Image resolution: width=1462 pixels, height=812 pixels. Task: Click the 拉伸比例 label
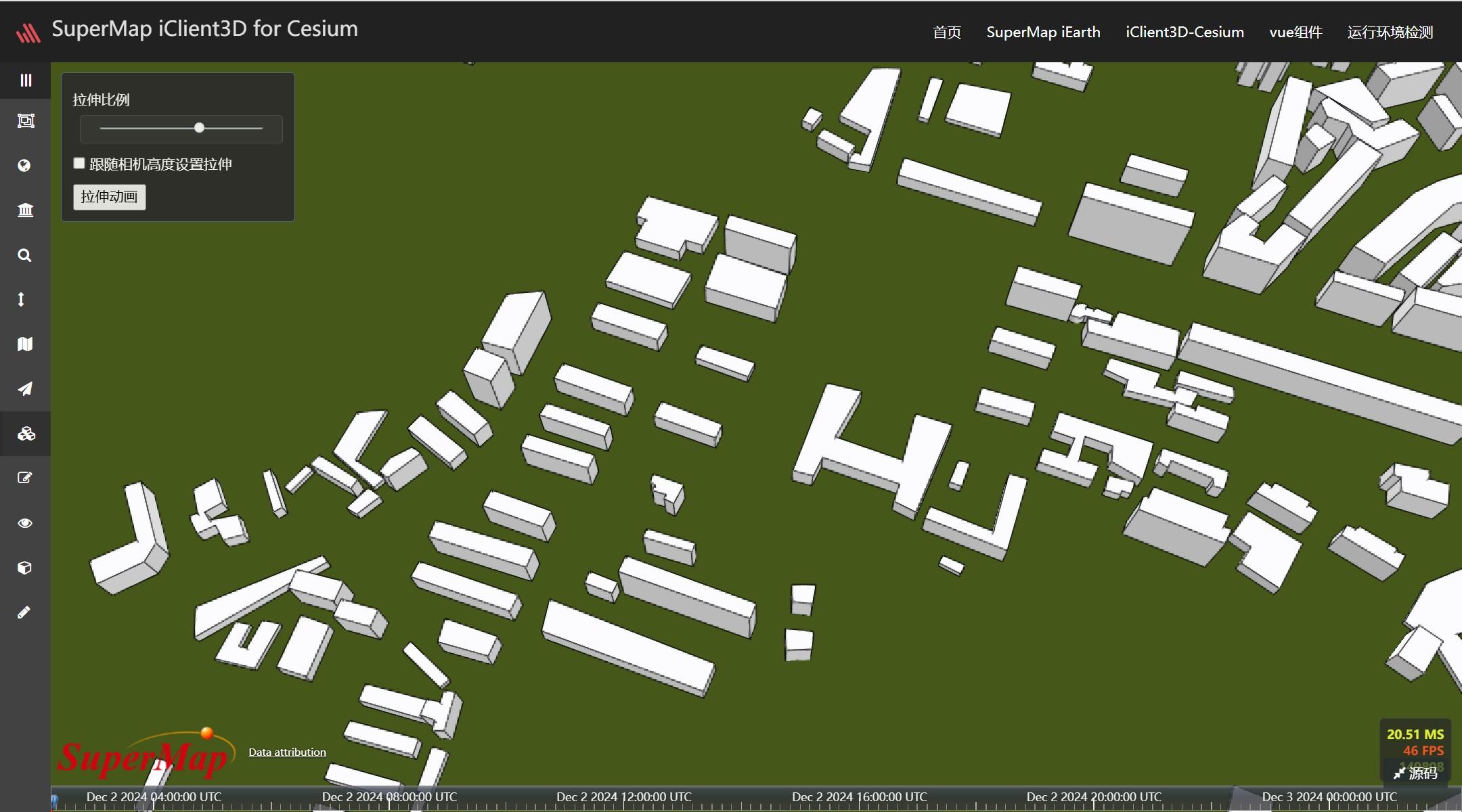[101, 99]
